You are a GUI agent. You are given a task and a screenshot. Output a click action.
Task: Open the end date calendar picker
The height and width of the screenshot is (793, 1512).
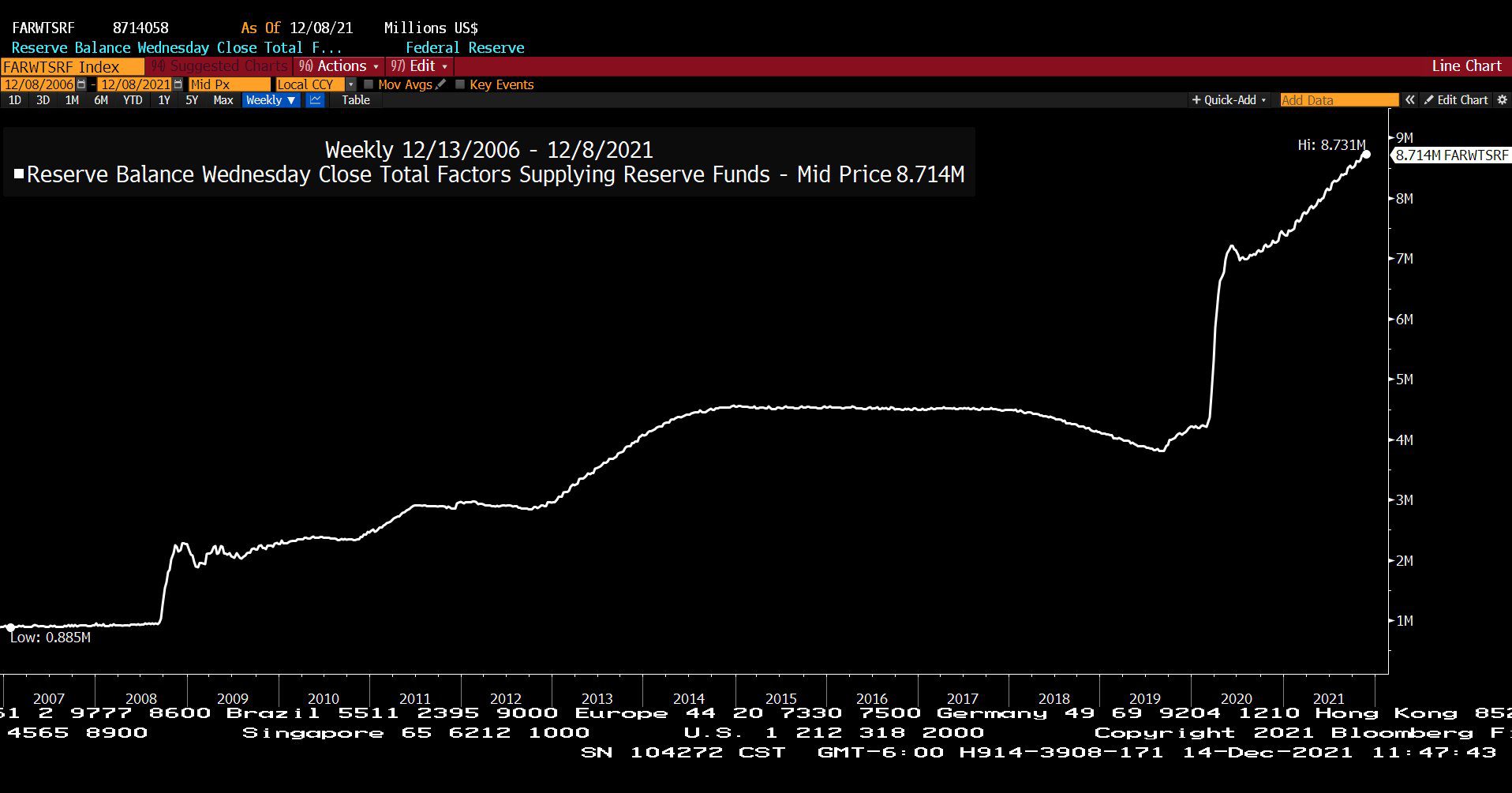(x=178, y=84)
